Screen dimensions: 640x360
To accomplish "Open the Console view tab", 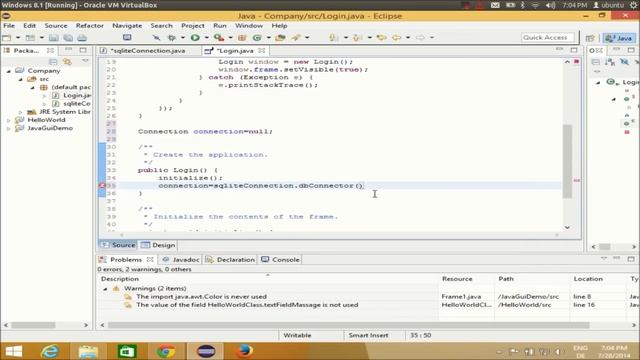I will (x=280, y=260).
